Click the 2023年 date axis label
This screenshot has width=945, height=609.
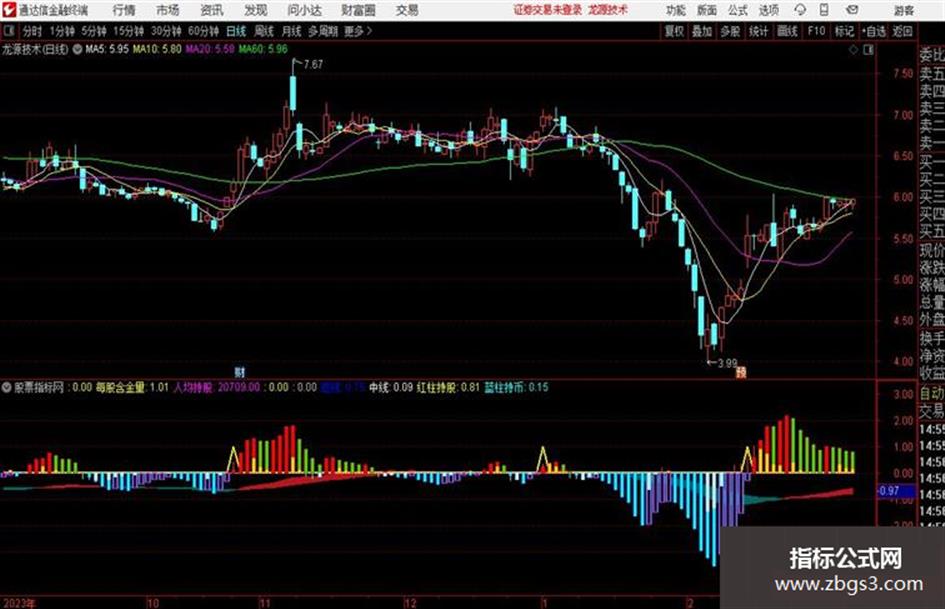pyautogui.click(x=19, y=603)
